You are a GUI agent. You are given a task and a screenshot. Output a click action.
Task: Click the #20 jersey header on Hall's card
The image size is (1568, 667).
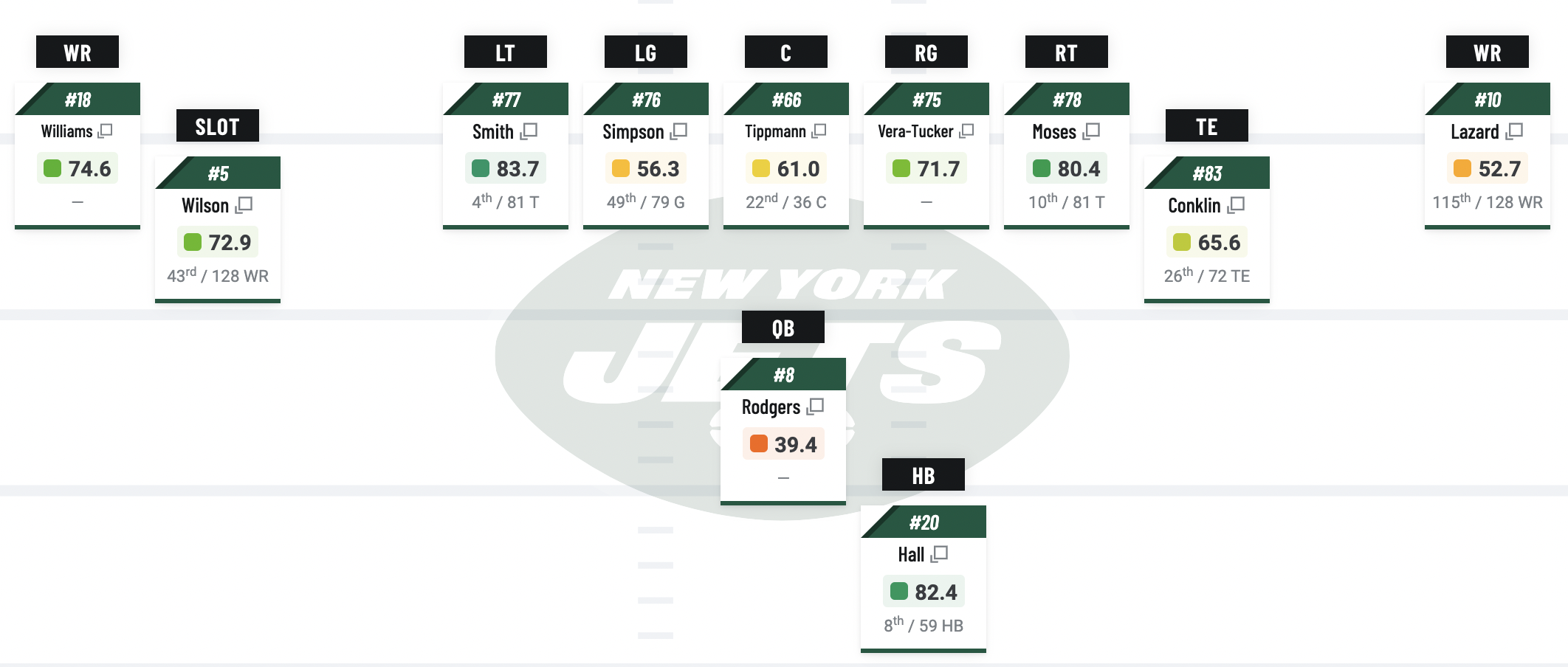[x=924, y=522]
